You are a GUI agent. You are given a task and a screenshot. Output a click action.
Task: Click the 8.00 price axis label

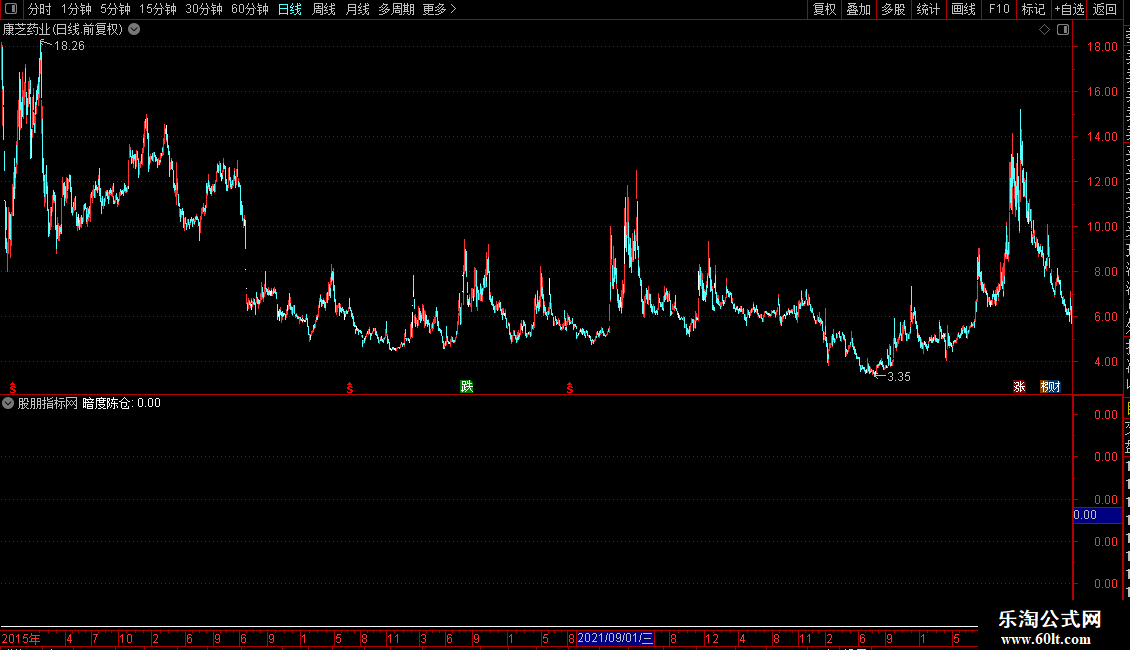point(1105,272)
